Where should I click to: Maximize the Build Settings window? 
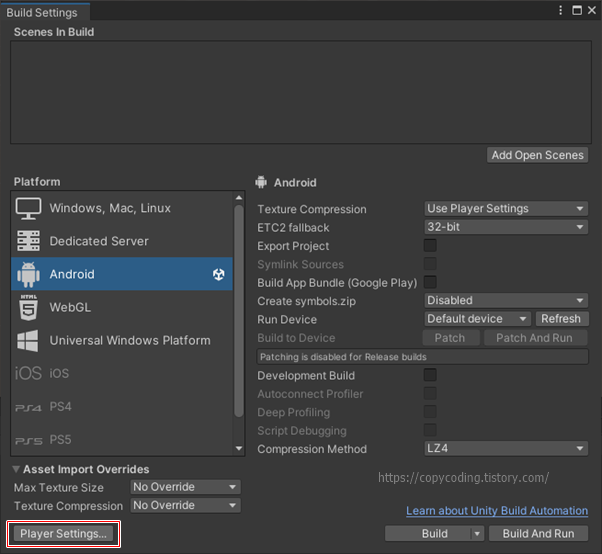(577, 10)
